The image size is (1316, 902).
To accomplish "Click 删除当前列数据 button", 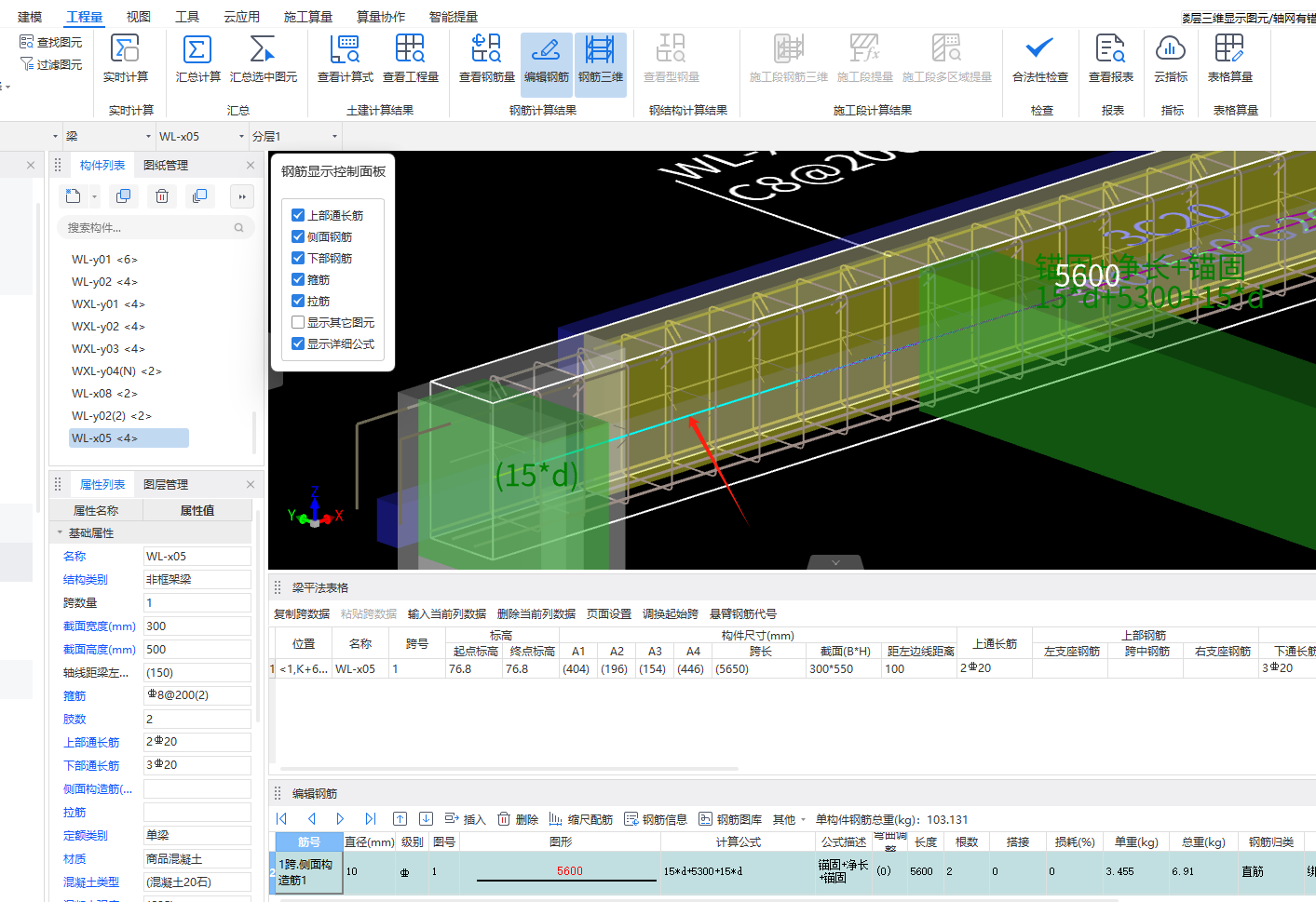I will (536, 613).
